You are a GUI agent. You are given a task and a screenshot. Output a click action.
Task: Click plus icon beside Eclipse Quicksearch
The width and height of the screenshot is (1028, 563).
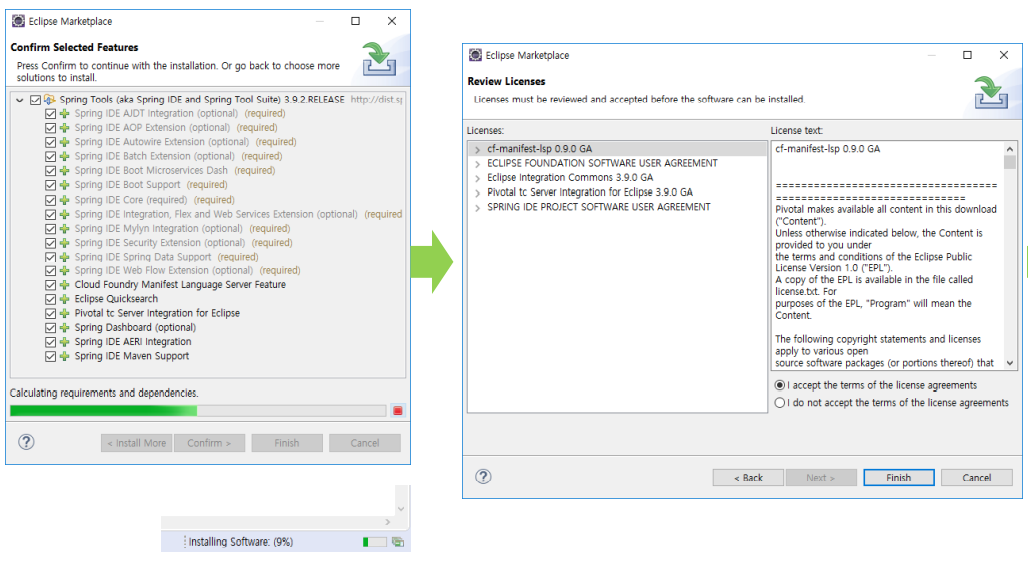click(x=64, y=299)
